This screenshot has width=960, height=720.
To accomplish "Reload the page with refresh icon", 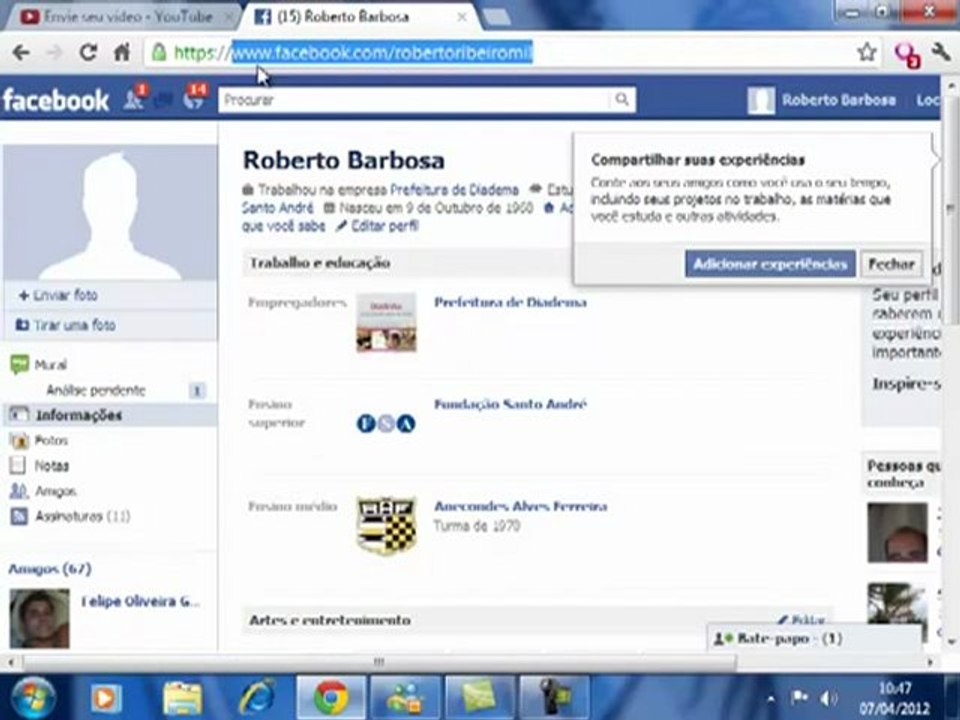I will 89,53.
